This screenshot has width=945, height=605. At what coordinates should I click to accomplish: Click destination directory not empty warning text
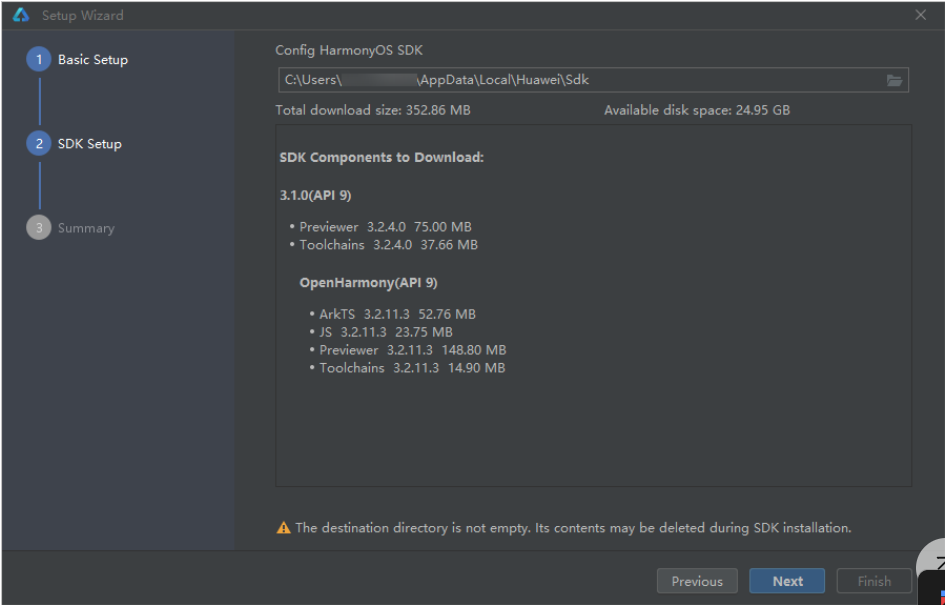[x=573, y=528]
